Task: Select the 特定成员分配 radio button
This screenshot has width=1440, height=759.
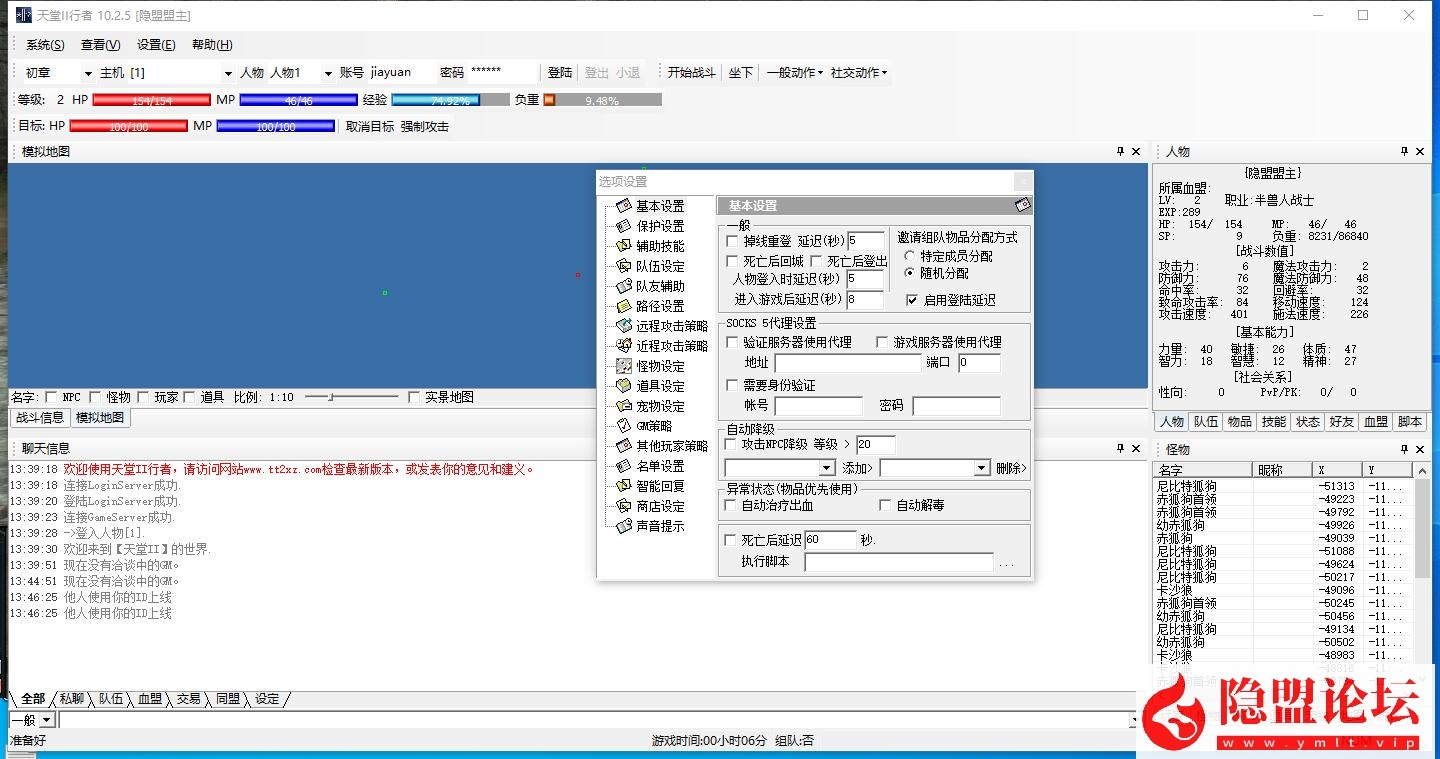Action: pyautogui.click(x=909, y=255)
